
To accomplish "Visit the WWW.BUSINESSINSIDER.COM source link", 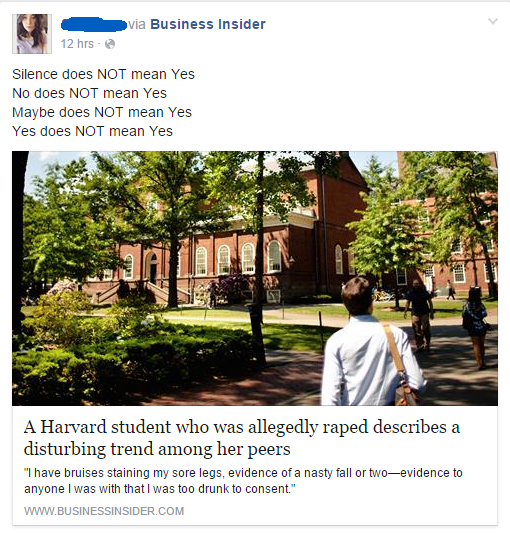I will pyautogui.click(x=104, y=511).
